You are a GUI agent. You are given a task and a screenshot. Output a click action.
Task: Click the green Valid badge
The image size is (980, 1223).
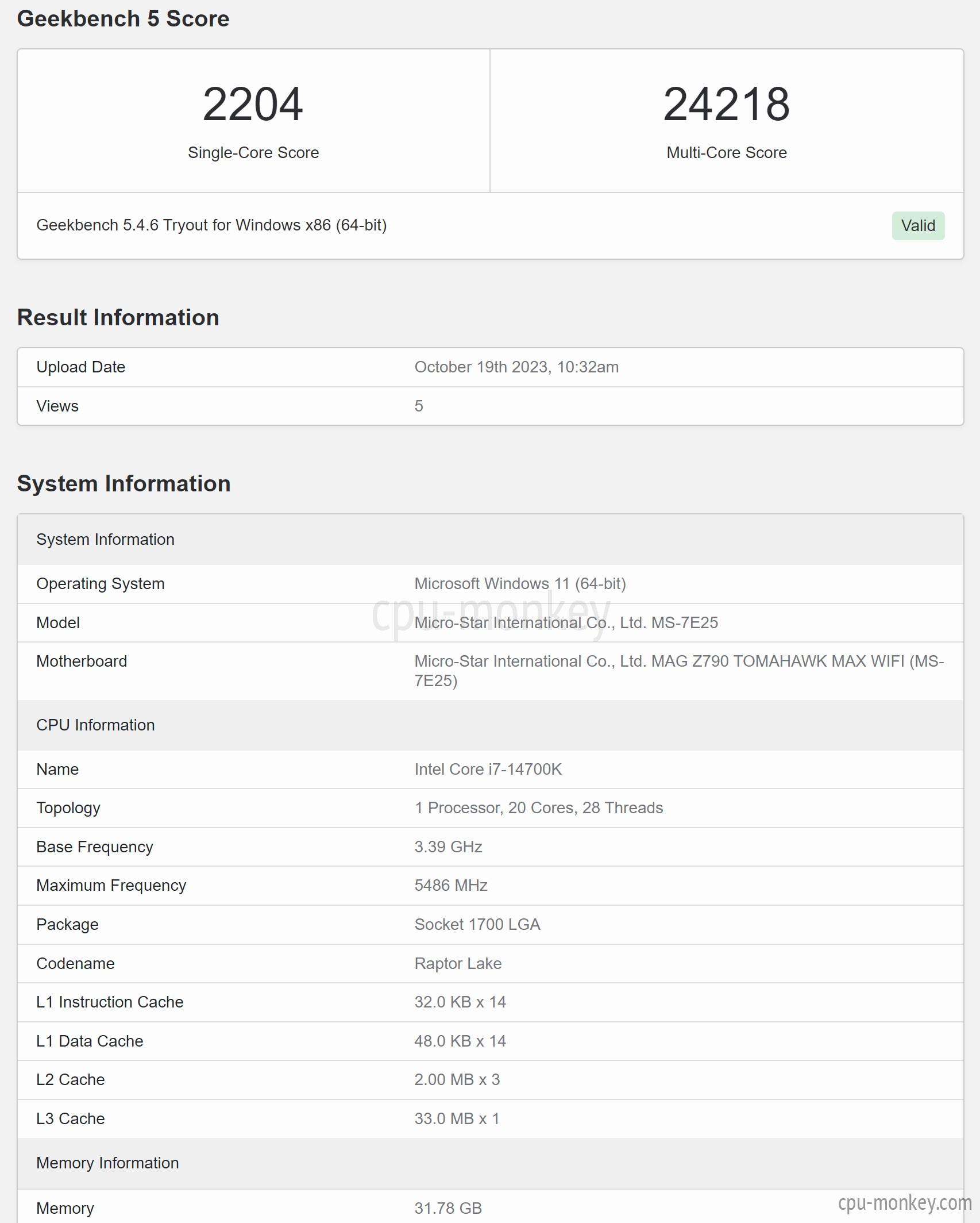917,225
